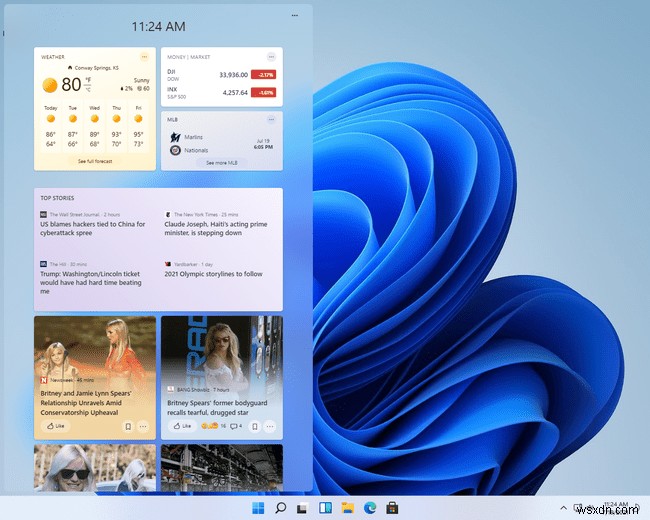The width and height of the screenshot is (650, 520).
Task: Open the story card showing industrial machinery
Action: point(222,468)
